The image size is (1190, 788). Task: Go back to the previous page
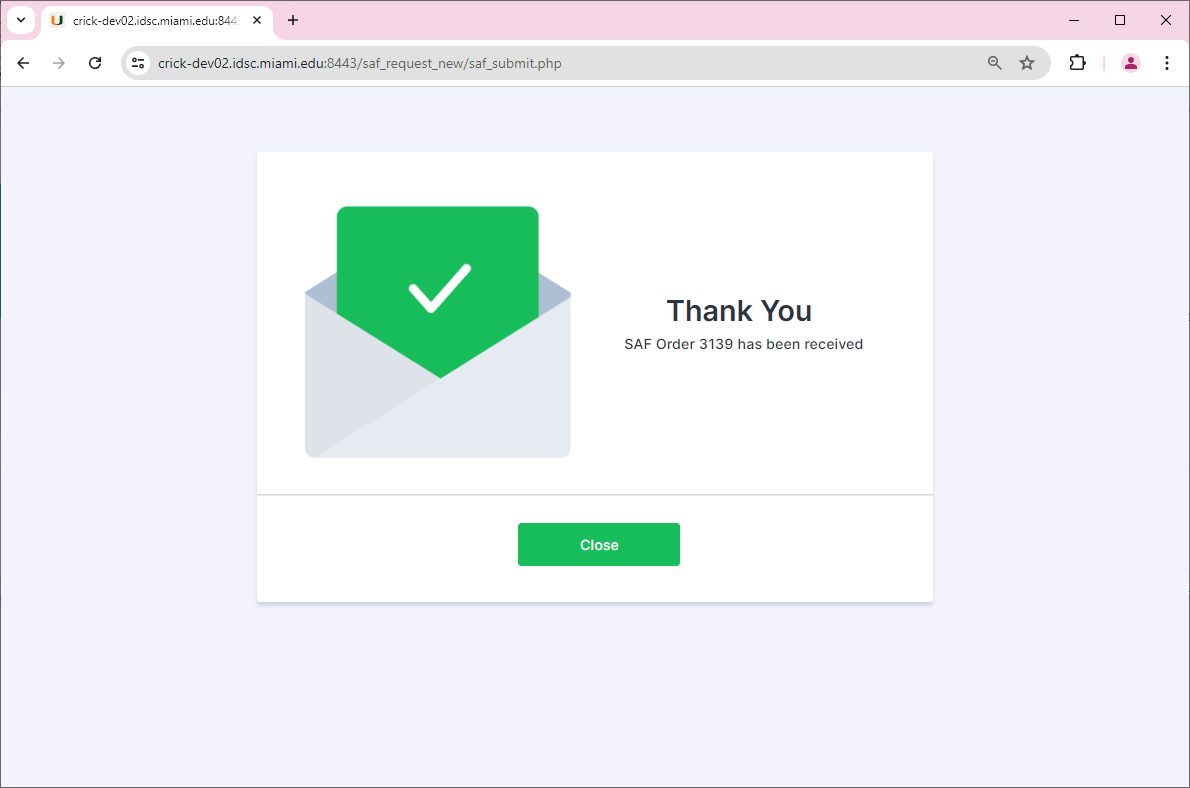[24, 63]
